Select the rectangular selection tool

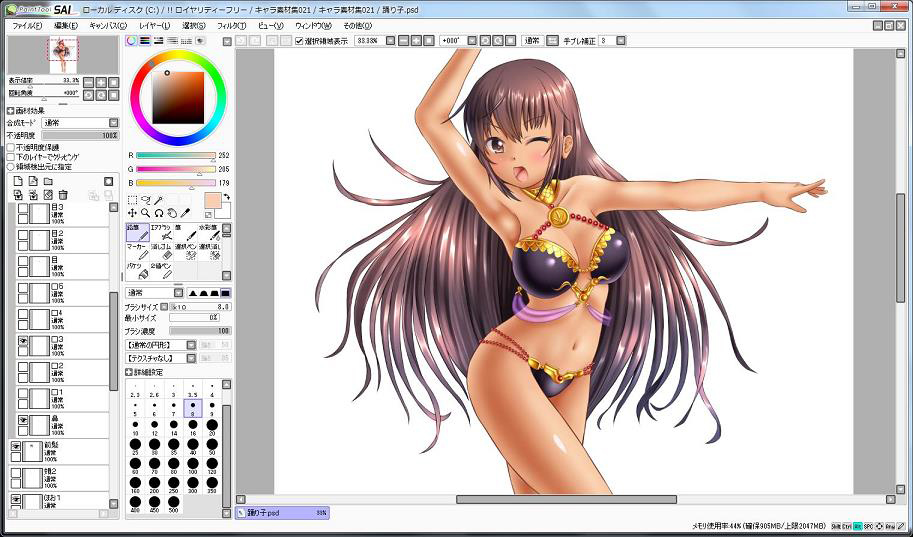click(x=132, y=200)
